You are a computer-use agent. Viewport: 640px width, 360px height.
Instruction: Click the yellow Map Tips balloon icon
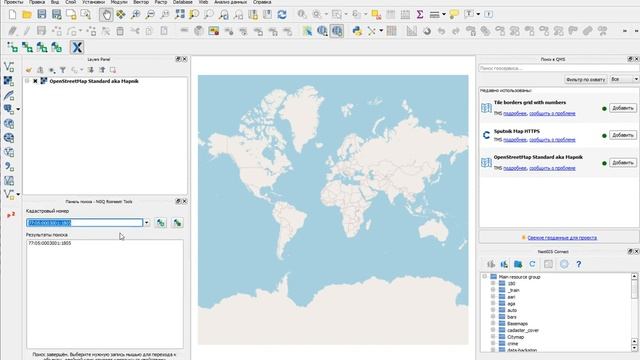(x=453, y=15)
